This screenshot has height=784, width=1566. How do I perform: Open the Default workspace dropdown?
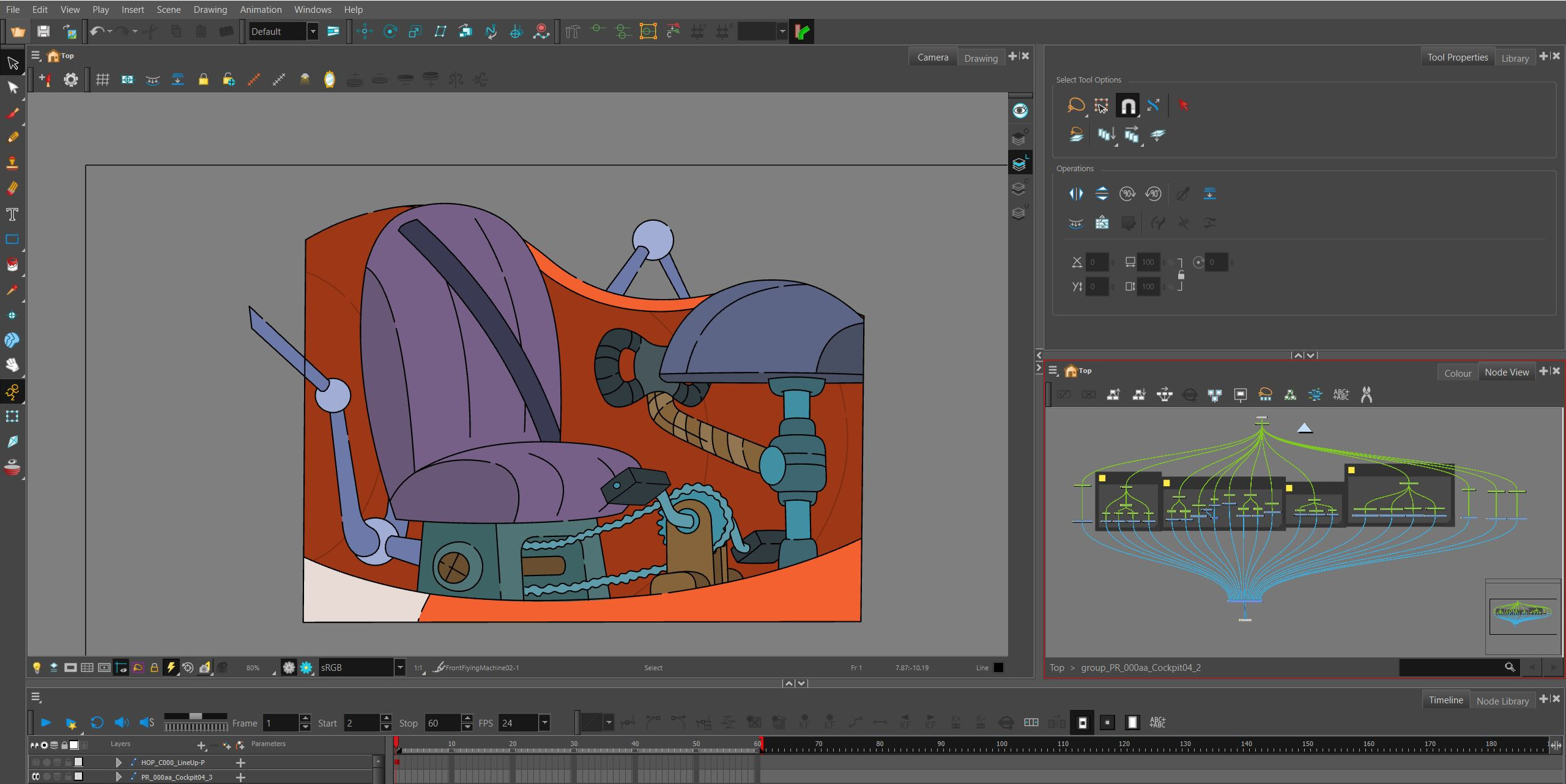(313, 31)
